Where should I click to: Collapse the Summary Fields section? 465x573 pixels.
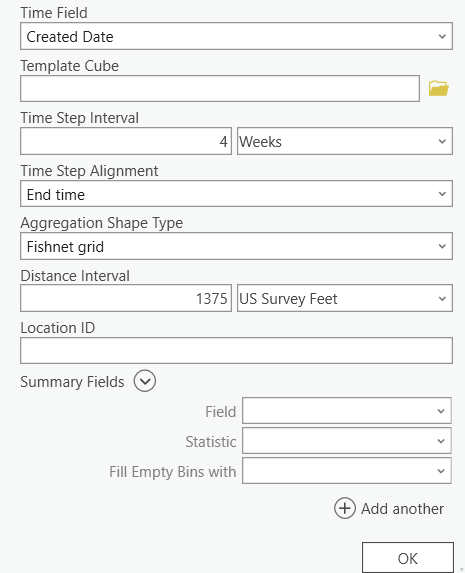tap(145, 381)
